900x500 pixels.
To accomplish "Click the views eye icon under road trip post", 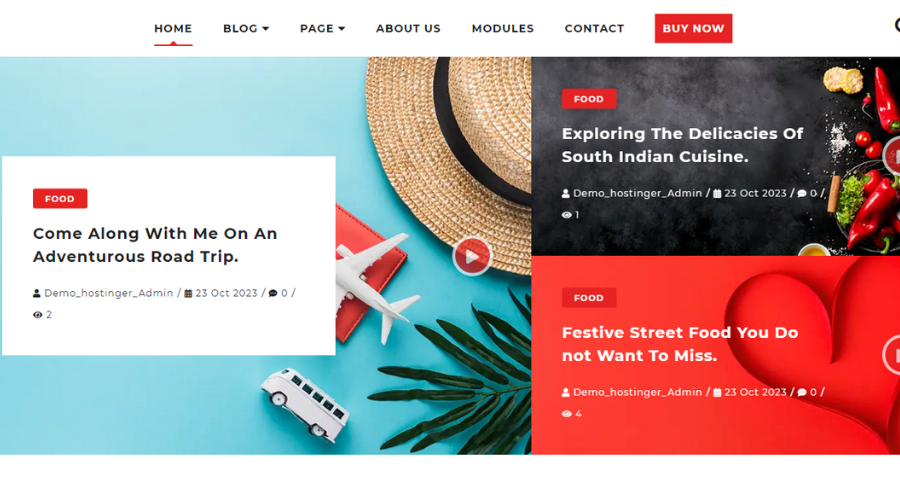I will tap(37, 315).
